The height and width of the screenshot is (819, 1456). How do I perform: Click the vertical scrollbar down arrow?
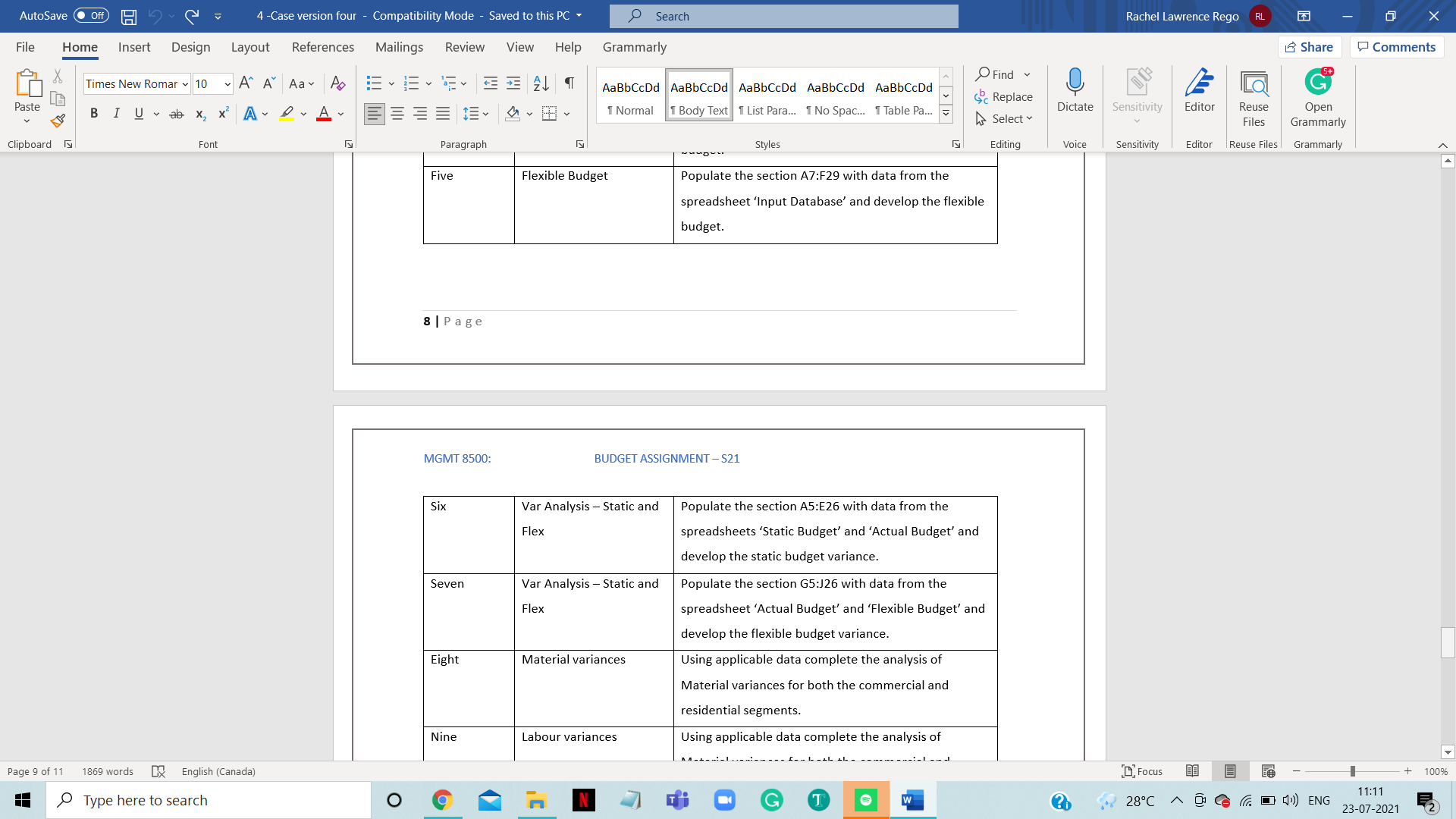(x=1447, y=752)
